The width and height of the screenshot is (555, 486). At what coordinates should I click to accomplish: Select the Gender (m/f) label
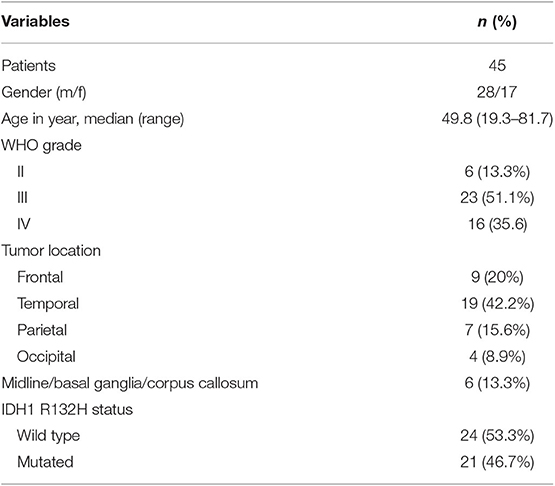coord(44,93)
